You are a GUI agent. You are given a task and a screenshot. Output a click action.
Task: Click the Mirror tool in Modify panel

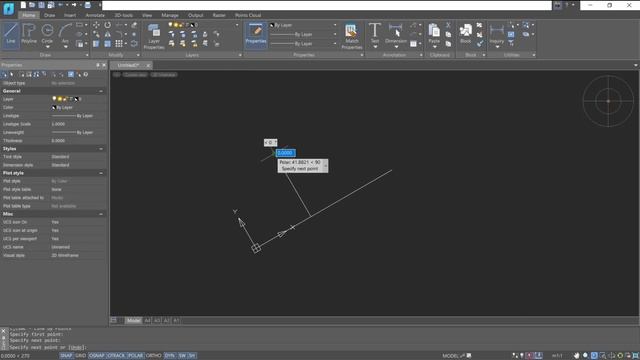point(107,34)
